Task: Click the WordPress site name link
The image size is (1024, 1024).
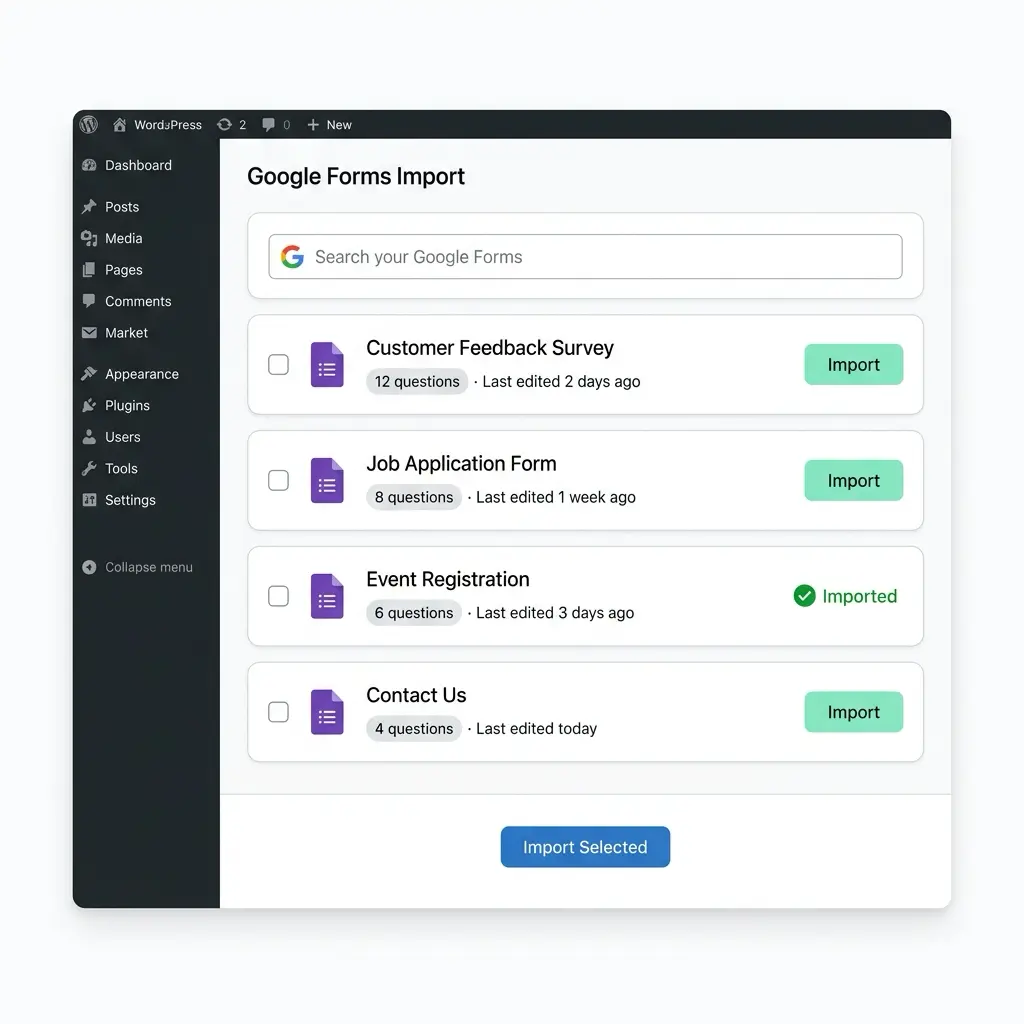Action: click(168, 124)
